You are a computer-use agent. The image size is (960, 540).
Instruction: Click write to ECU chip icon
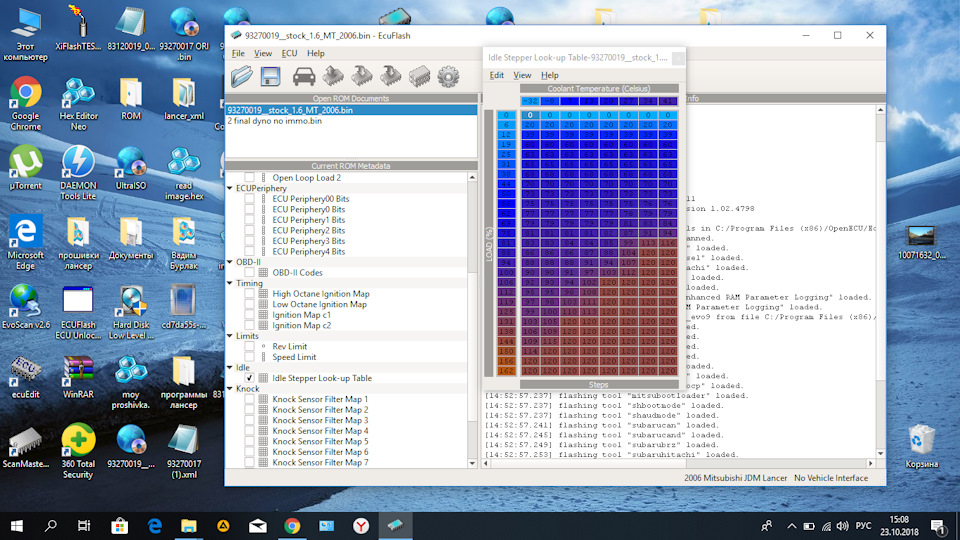click(362, 77)
